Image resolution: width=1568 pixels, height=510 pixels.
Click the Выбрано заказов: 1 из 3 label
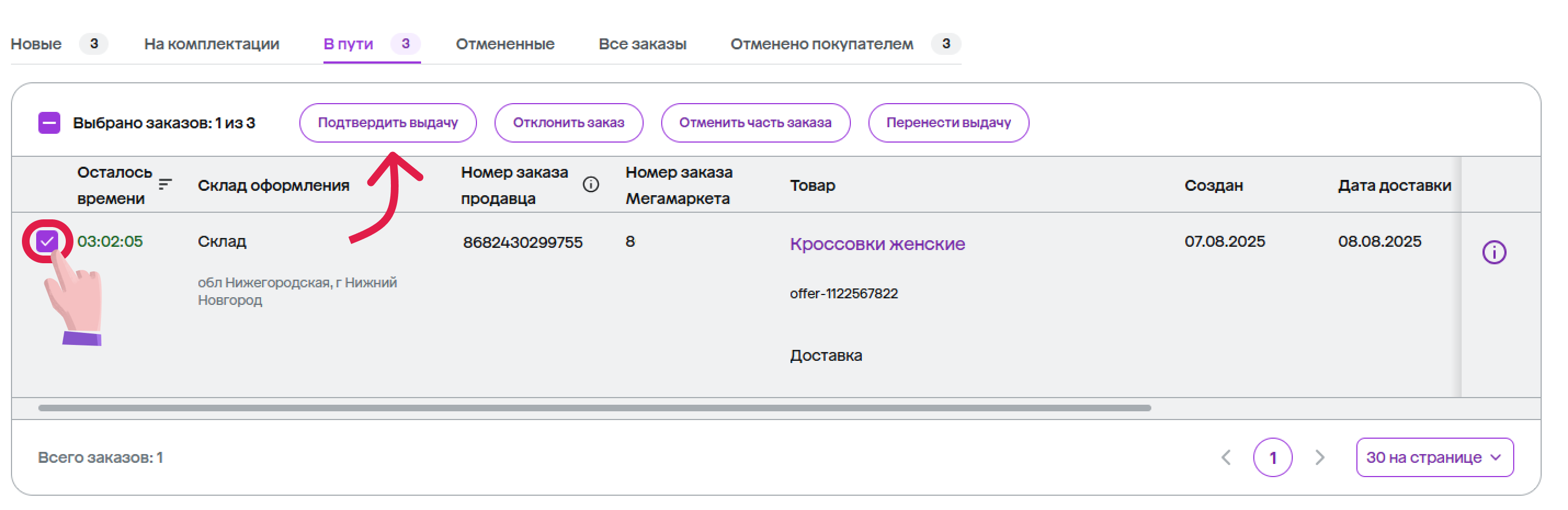click(x=164, y=122)
